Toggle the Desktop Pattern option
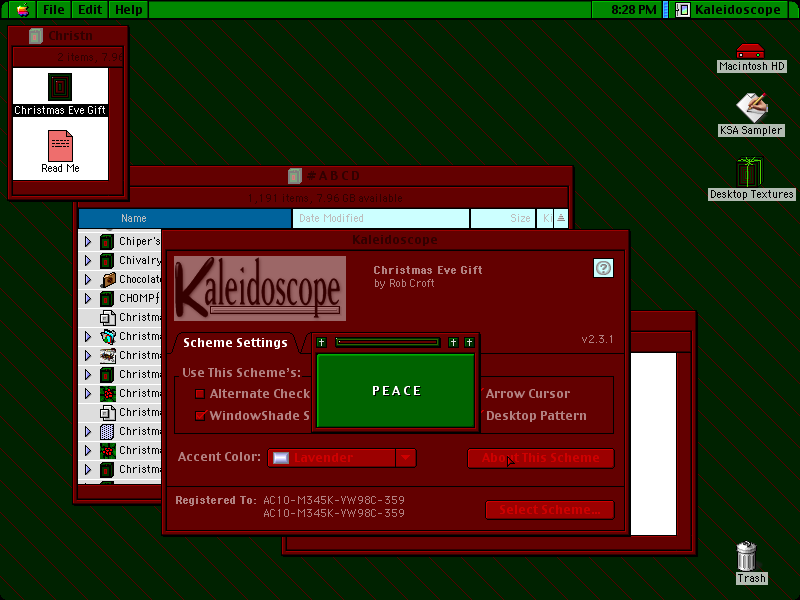This screenshot has width=800, height=600. [536, 416]
